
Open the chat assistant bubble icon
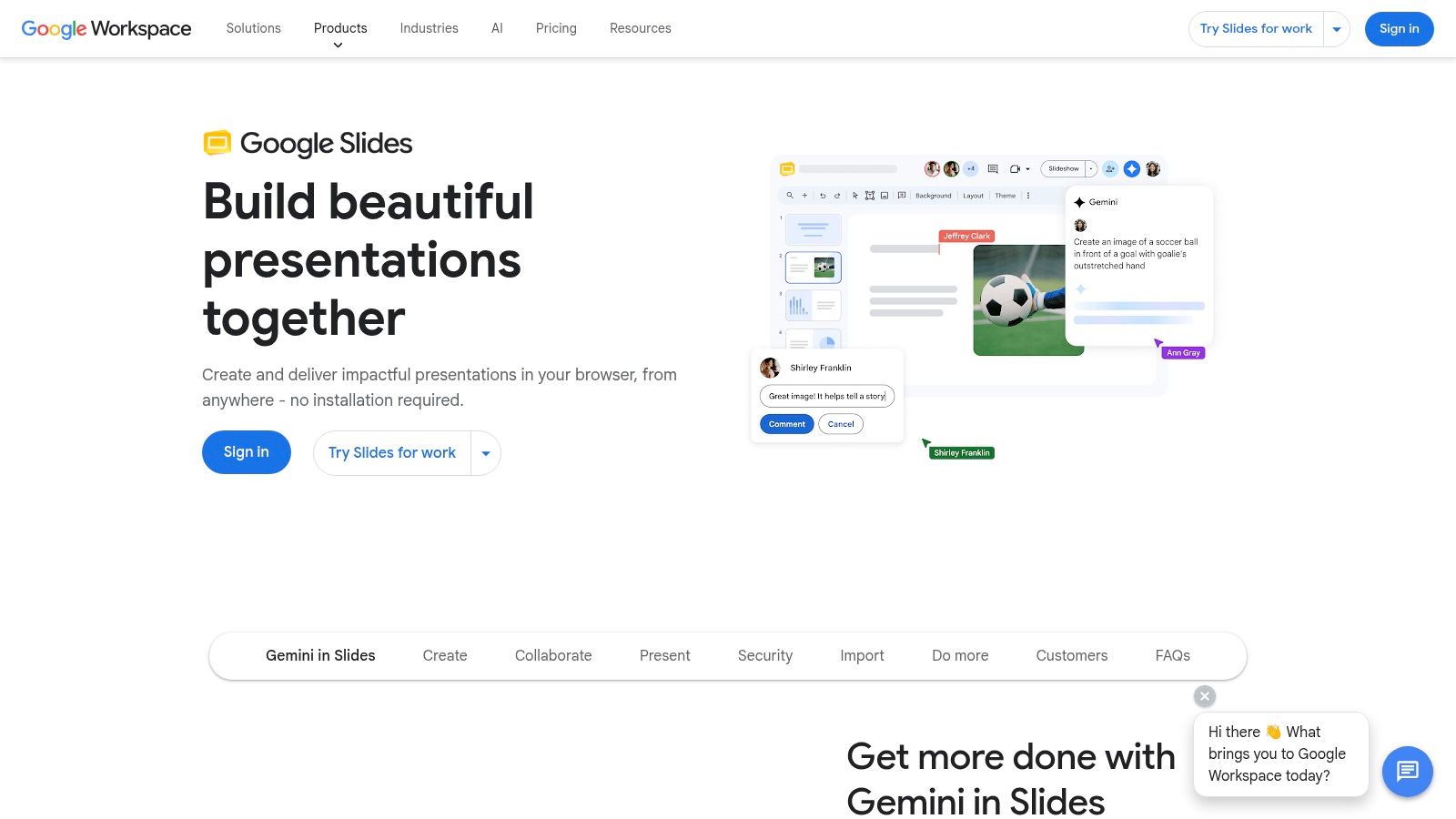coord(1407,772)
